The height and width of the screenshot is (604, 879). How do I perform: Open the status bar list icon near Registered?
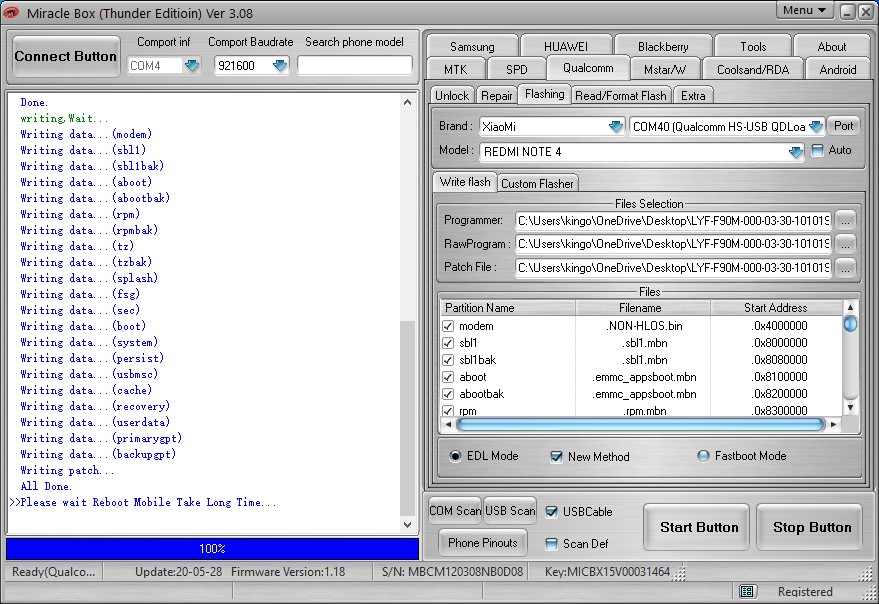click(x=746, y=591)
